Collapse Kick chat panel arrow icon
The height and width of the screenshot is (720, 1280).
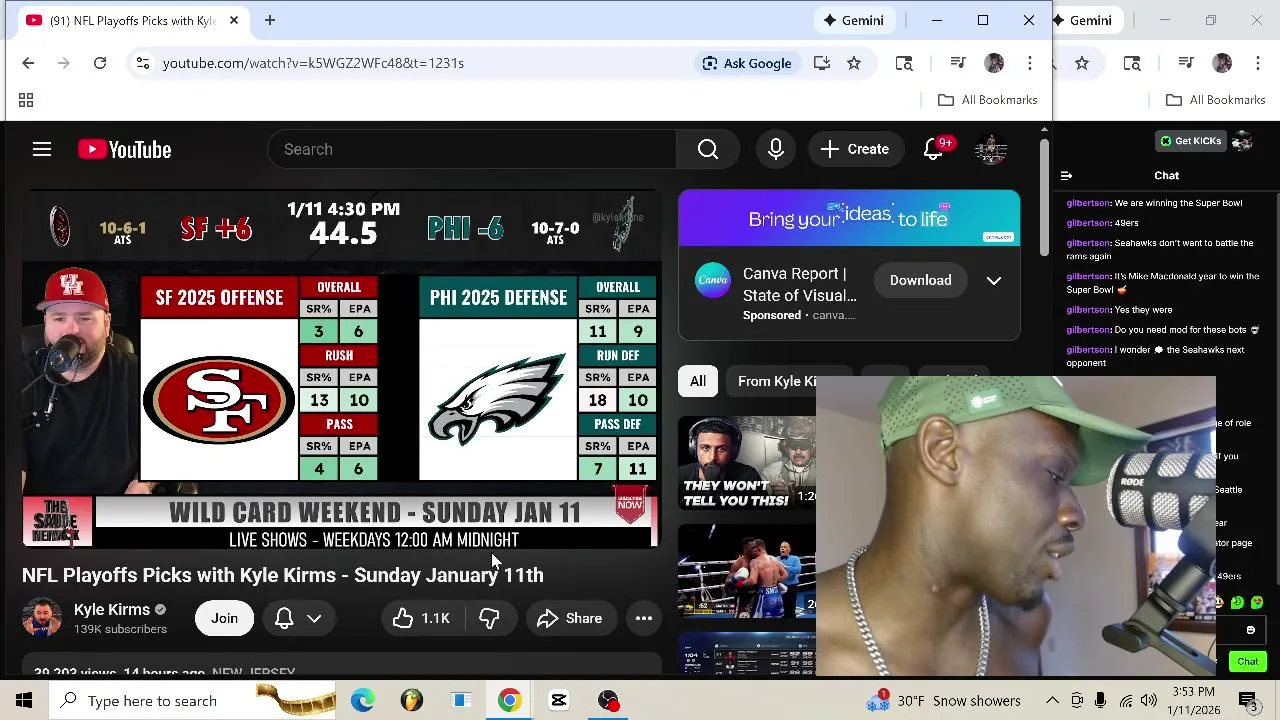coord(1066,175)
